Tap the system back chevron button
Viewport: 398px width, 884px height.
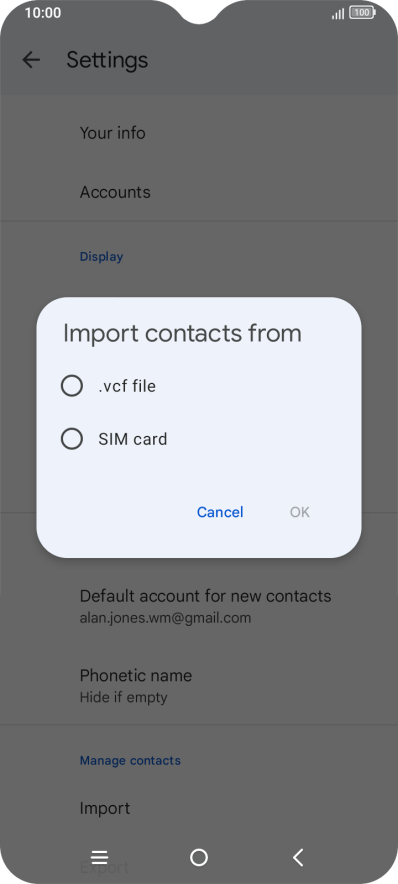tap(298, 858)
